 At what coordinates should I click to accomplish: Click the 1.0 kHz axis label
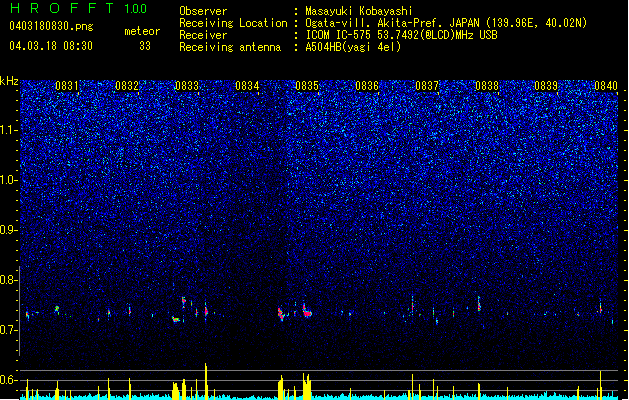[x=9, y=180]
